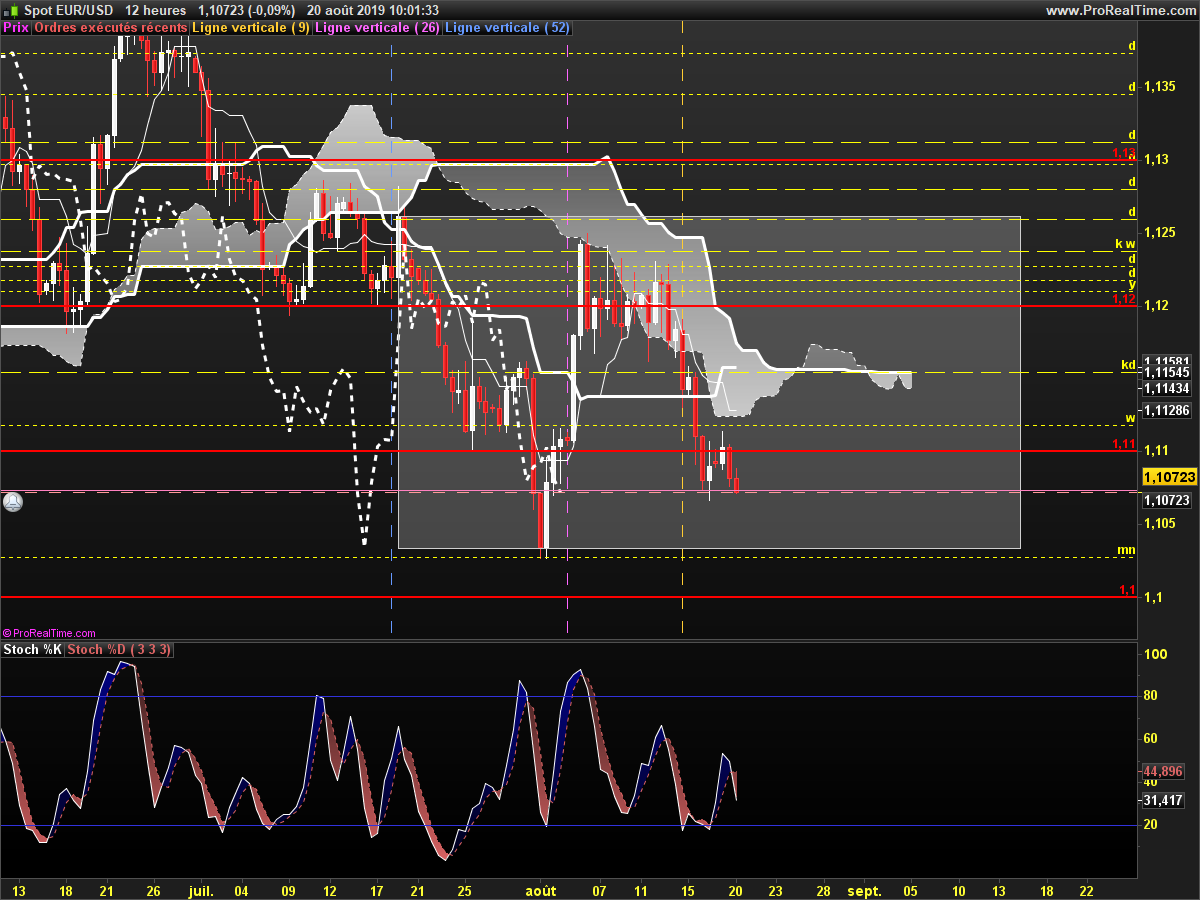Click the 44,896 stochastic value tag
The width and height of the screenshot is (1200, 900).
(x=1164, y=771)
